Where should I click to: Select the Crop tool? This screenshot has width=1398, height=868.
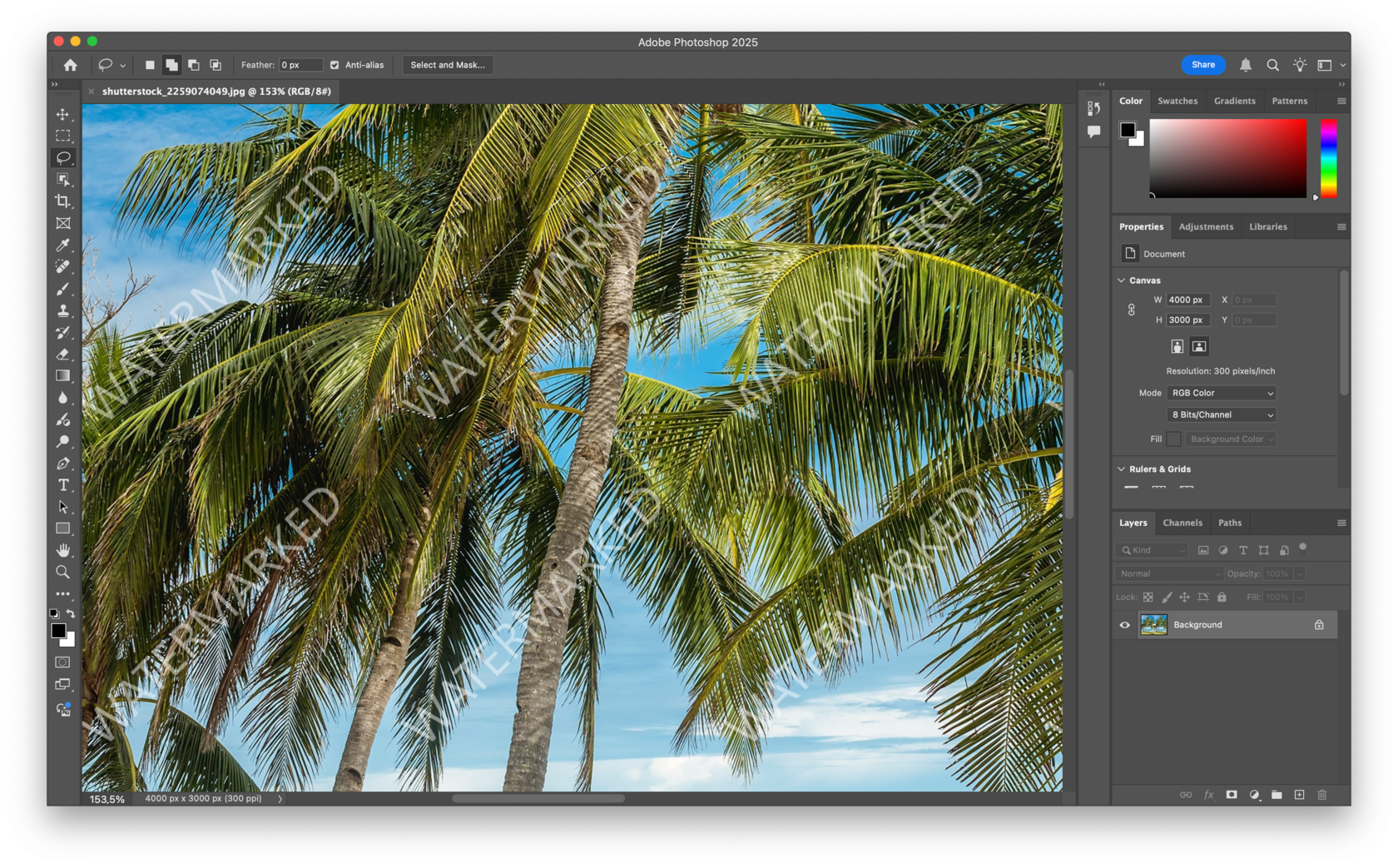click(63, 201)
